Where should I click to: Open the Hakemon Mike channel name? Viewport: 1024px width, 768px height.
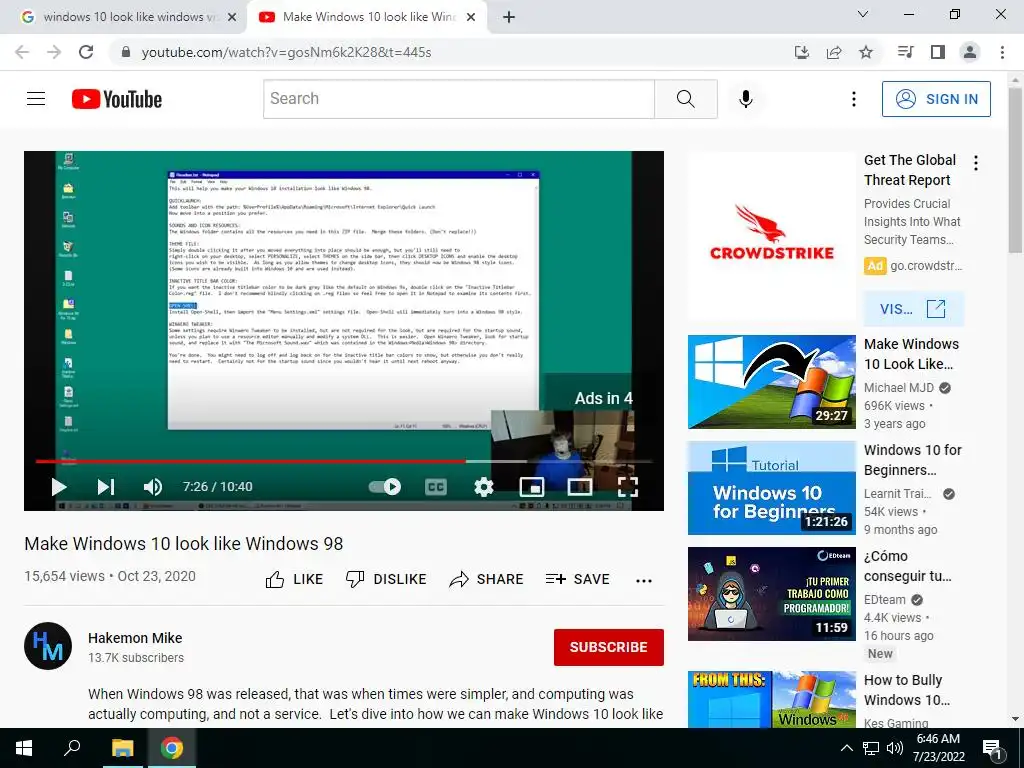click(x=135, y=638)
